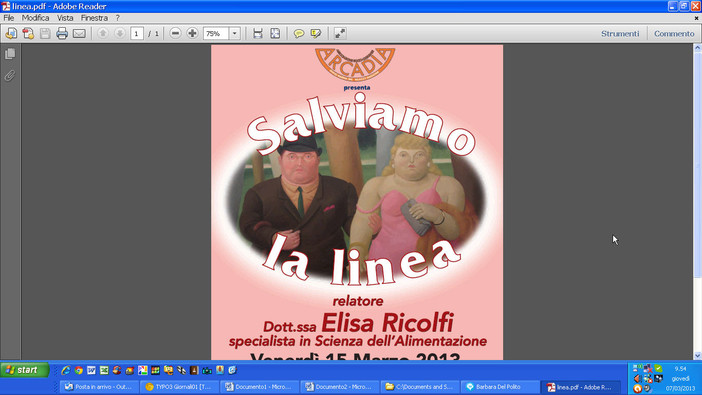The height and width of the screenshot is (395, 702).
Task: Open the Finestra menu
Action: pos(94,18)
